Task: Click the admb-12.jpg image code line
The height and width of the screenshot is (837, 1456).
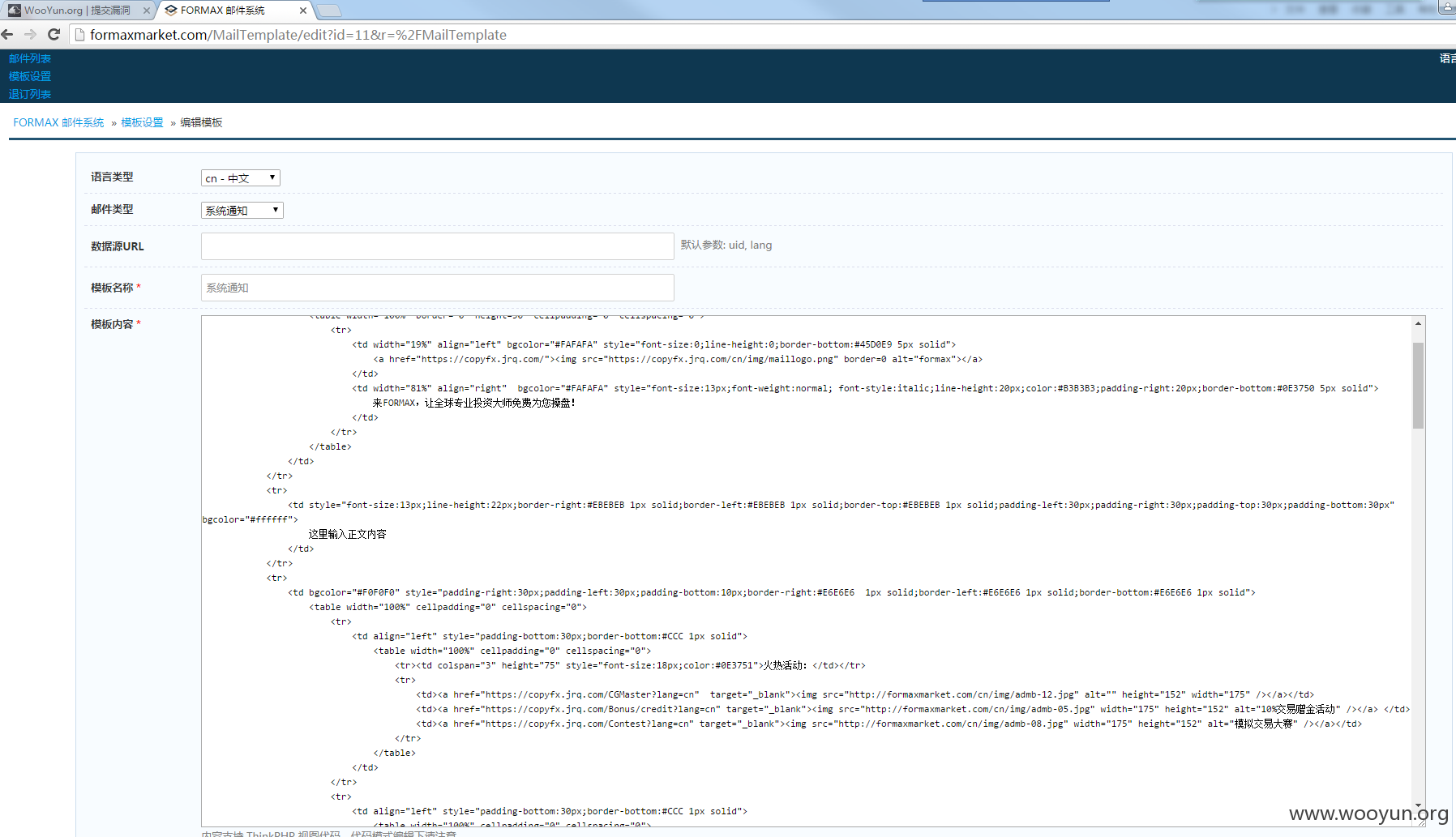Action: tap(865, 694)
